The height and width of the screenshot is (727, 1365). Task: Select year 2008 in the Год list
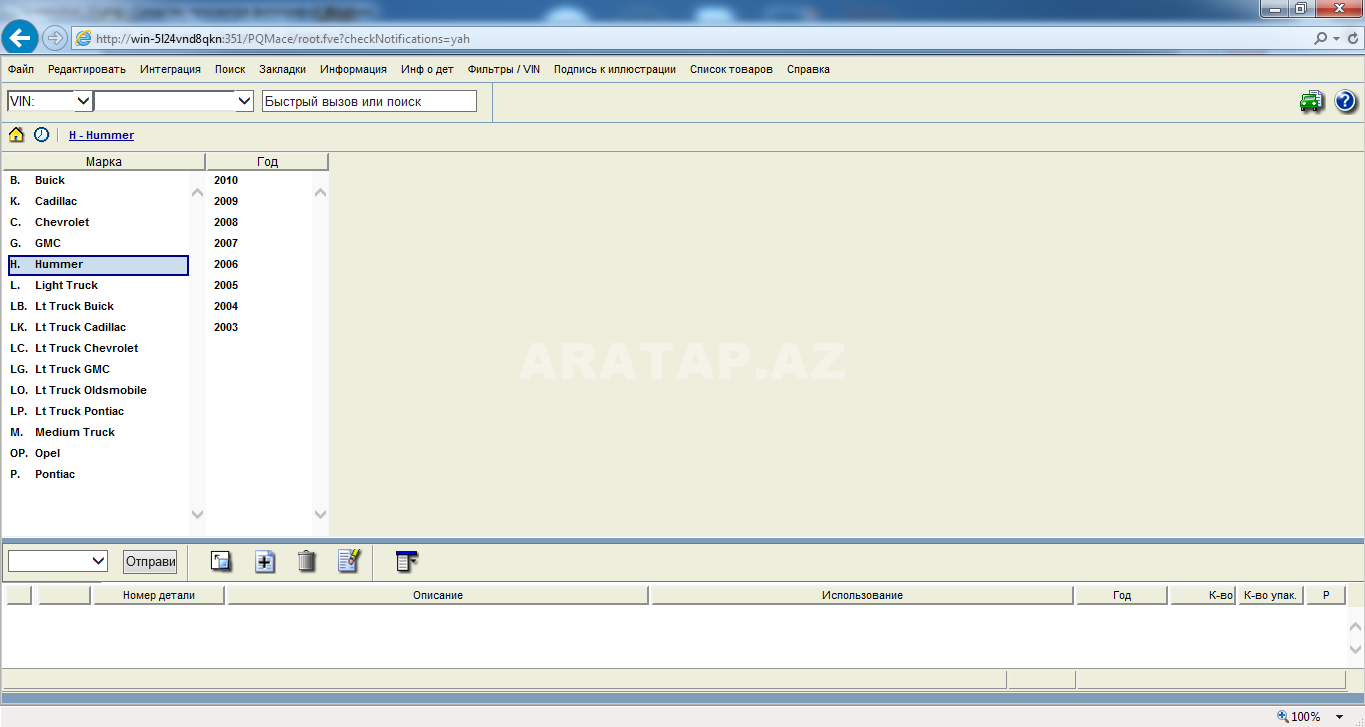(x=226, y=222)
